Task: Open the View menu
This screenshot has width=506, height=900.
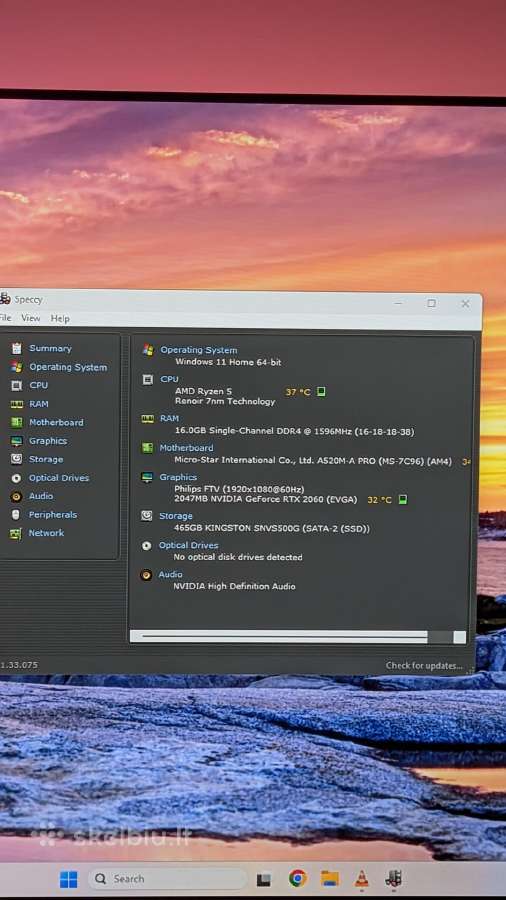Action: tap(31, 318)
